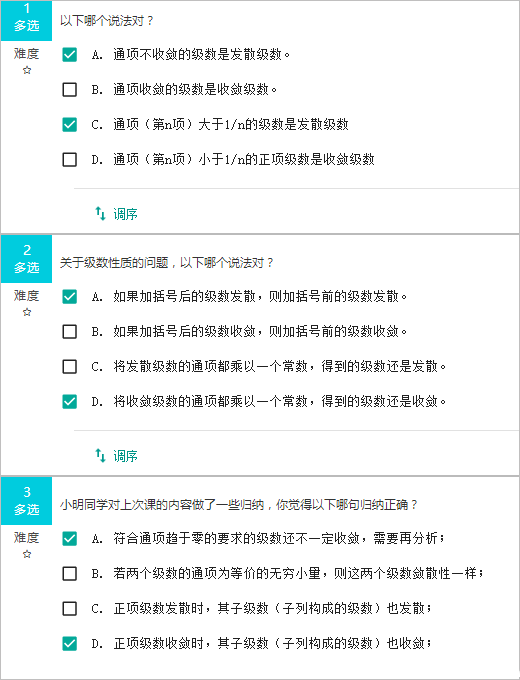The image size is (520, 680).
Task: Uncheck option C in question 1
Action: coord(70,124)
